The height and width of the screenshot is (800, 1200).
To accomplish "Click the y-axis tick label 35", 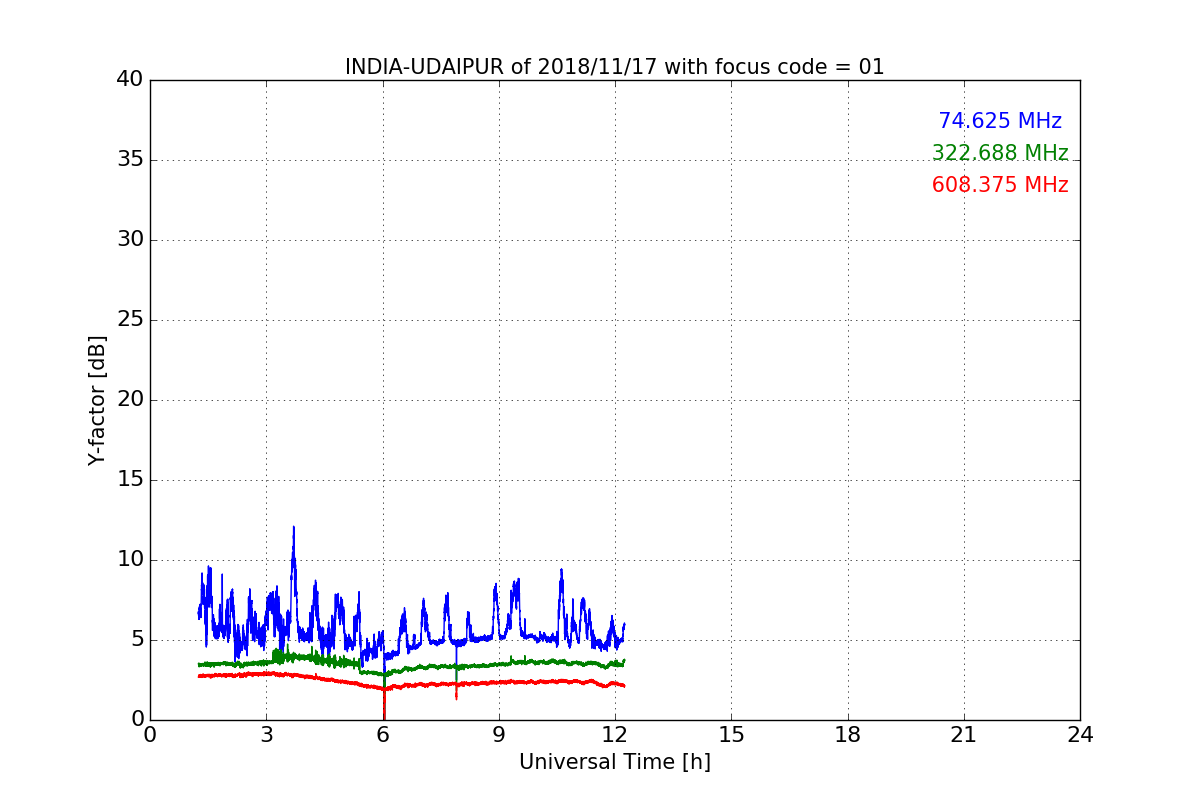I will pyautogui.click(x=129, y=160).
